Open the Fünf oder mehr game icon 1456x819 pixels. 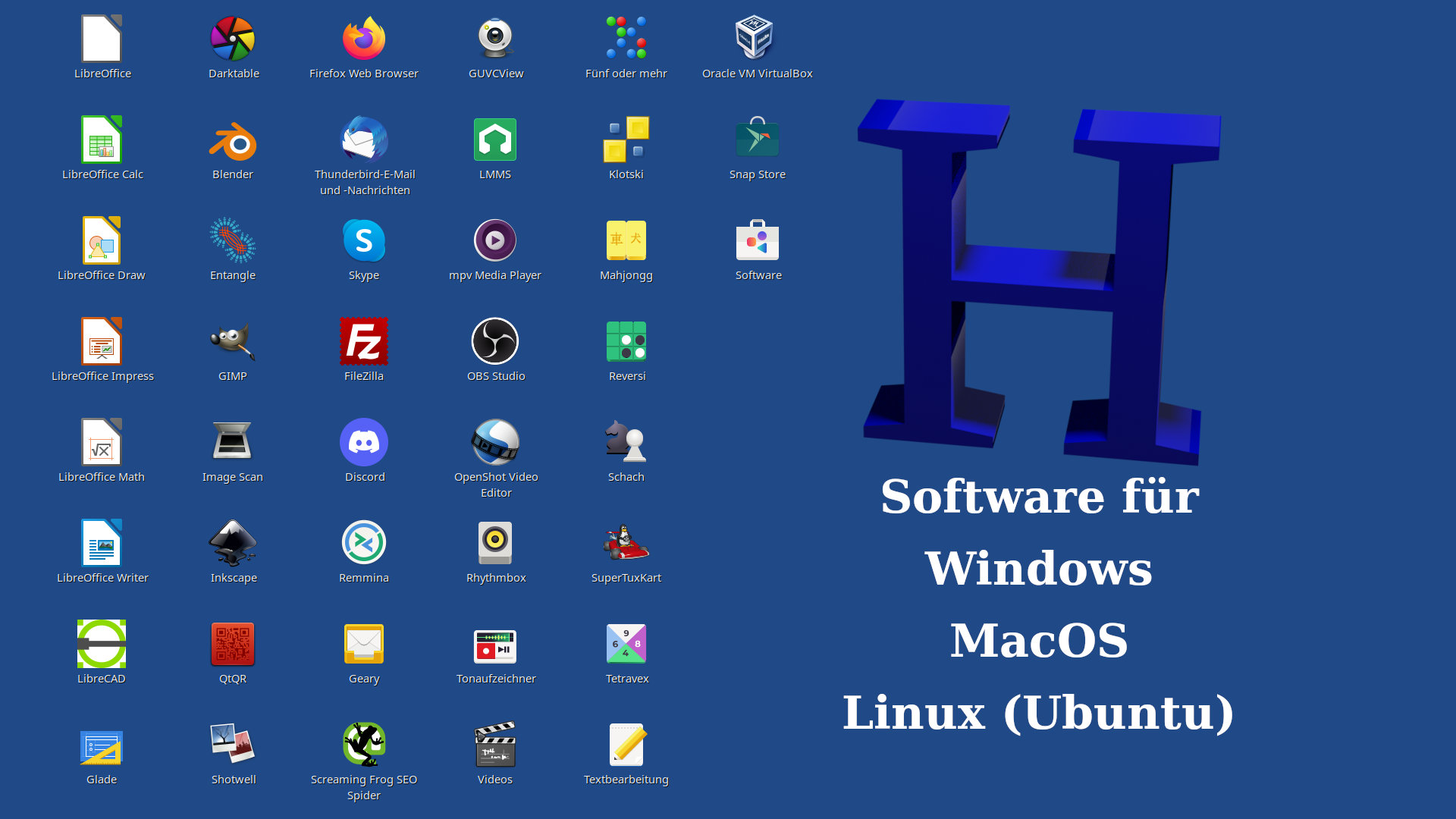[626, 39]
